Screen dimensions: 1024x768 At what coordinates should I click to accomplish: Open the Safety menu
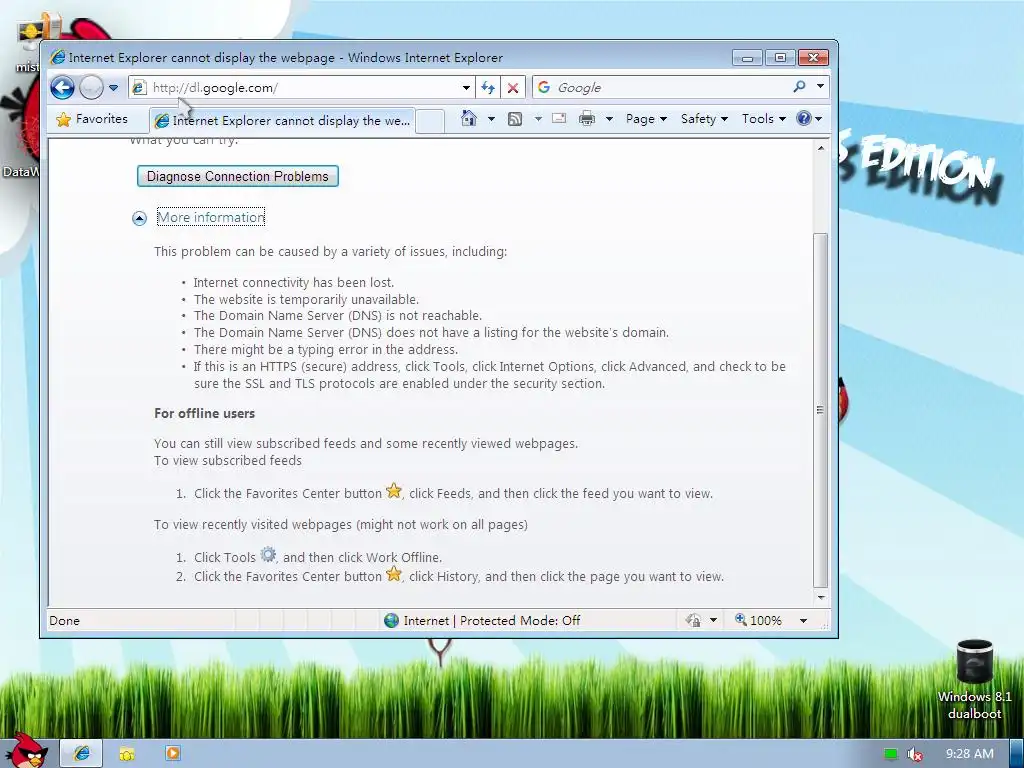704,119
